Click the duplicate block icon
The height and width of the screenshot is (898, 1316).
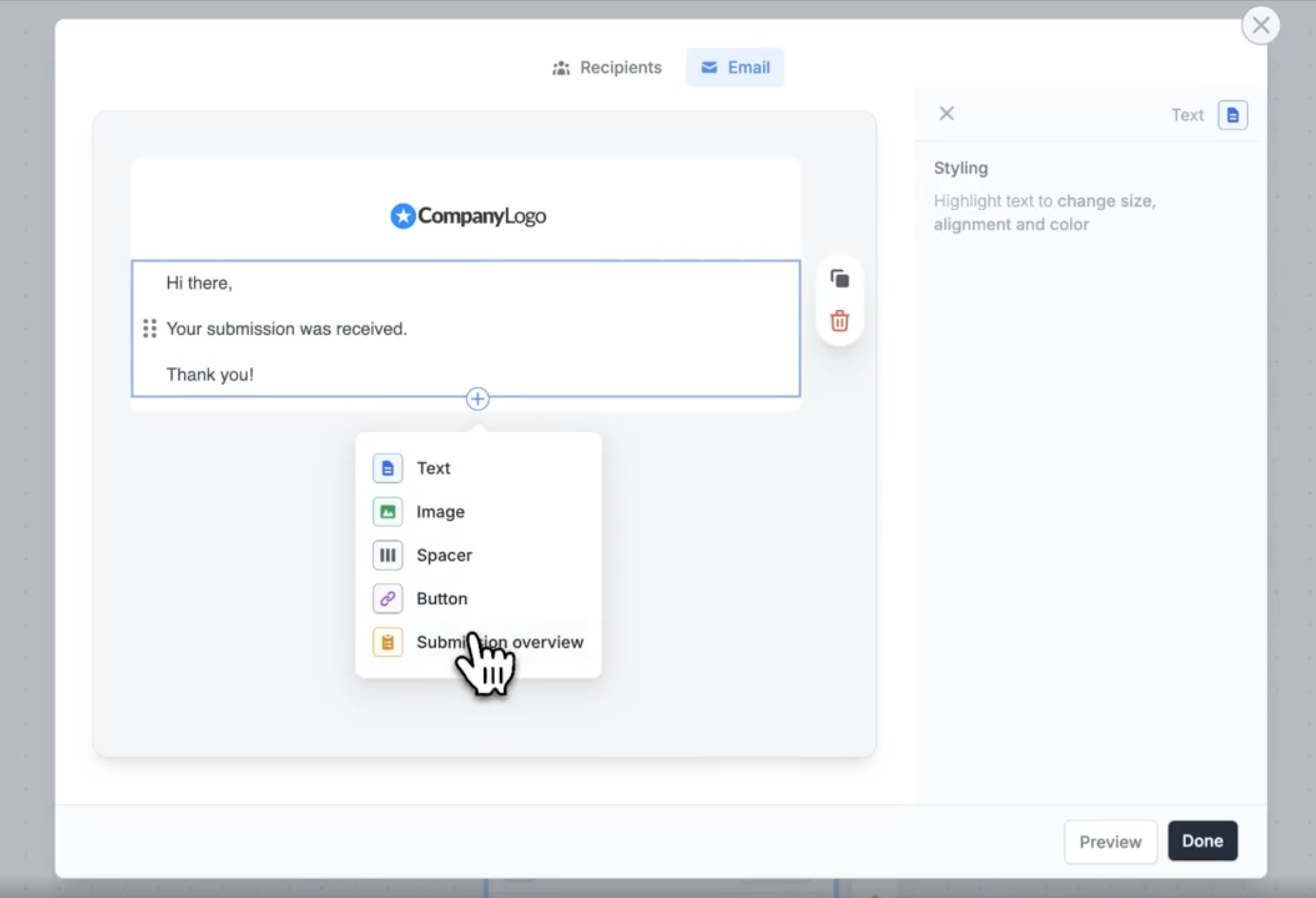(x=839, y=279)
